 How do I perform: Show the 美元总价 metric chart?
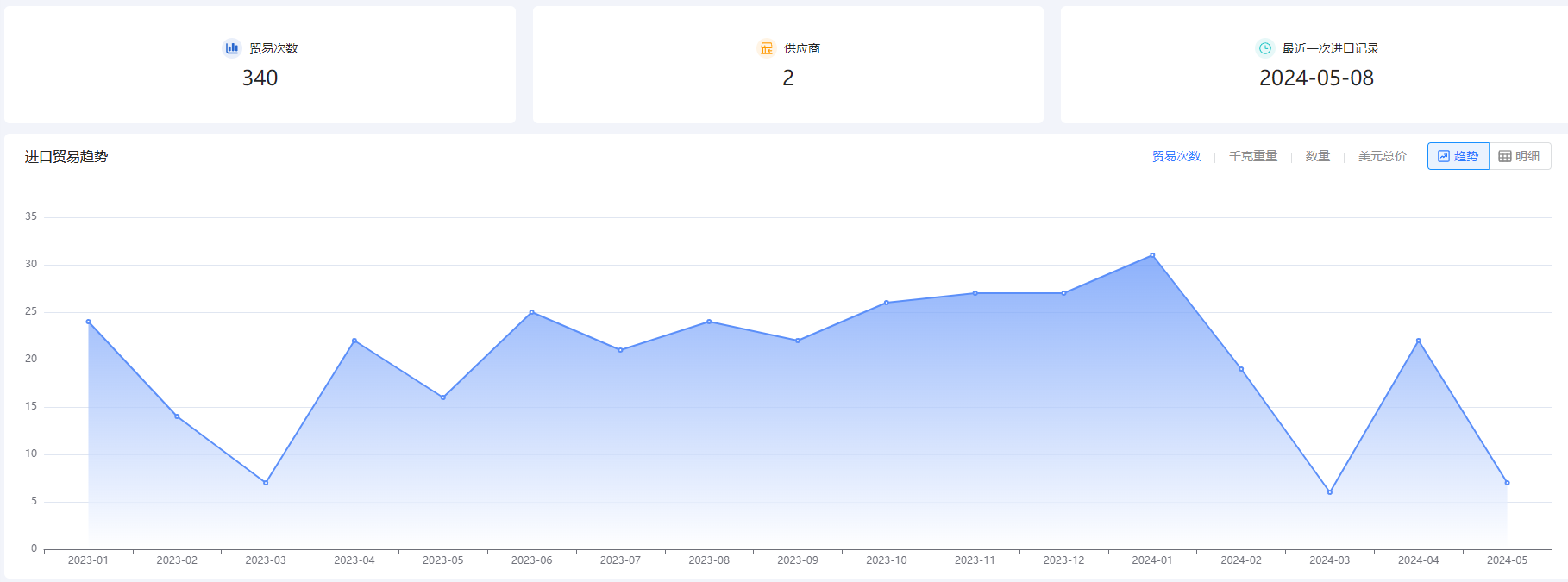pyautogui.click(x=1382, y=156)
